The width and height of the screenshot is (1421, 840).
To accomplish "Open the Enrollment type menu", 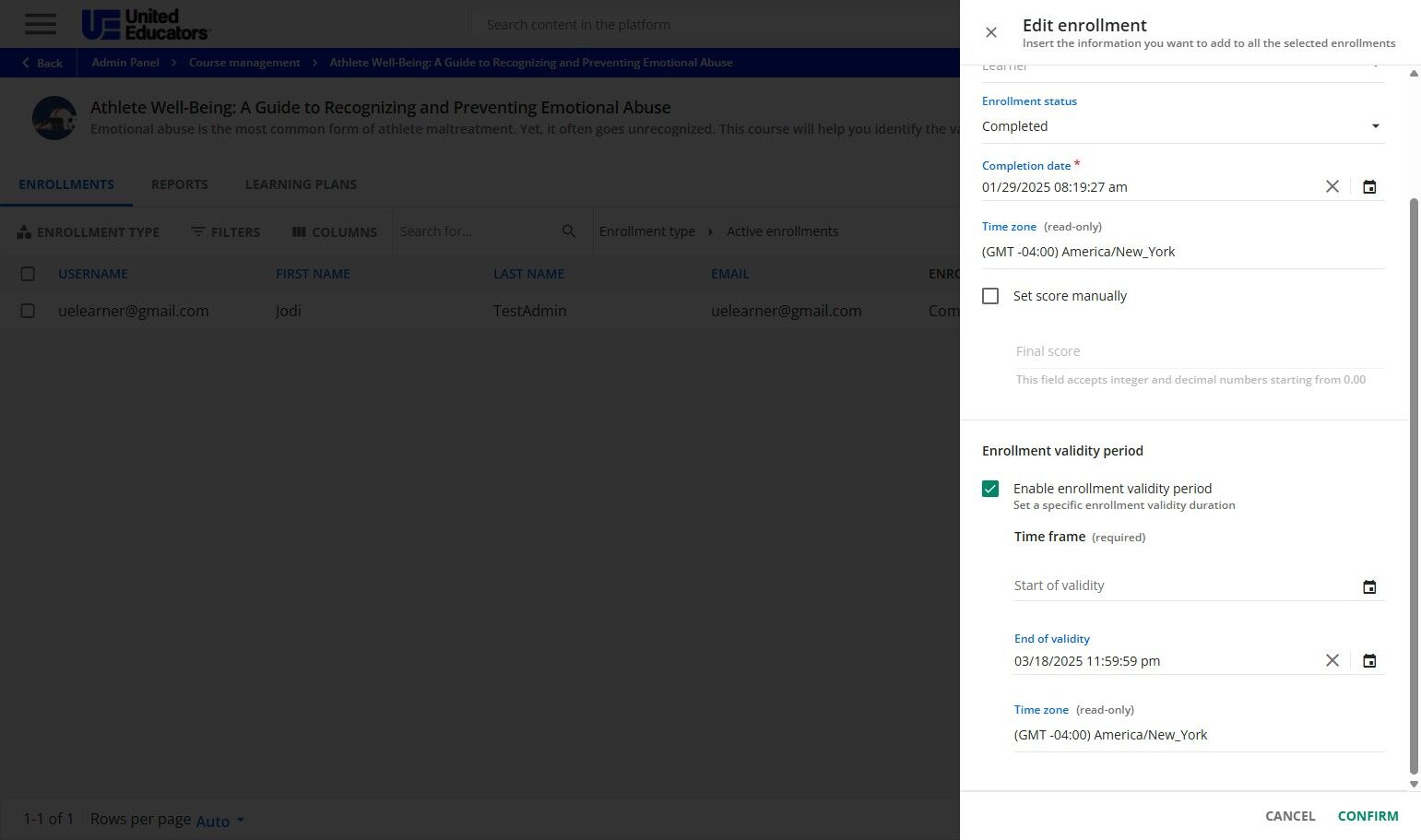I will 89,232.
